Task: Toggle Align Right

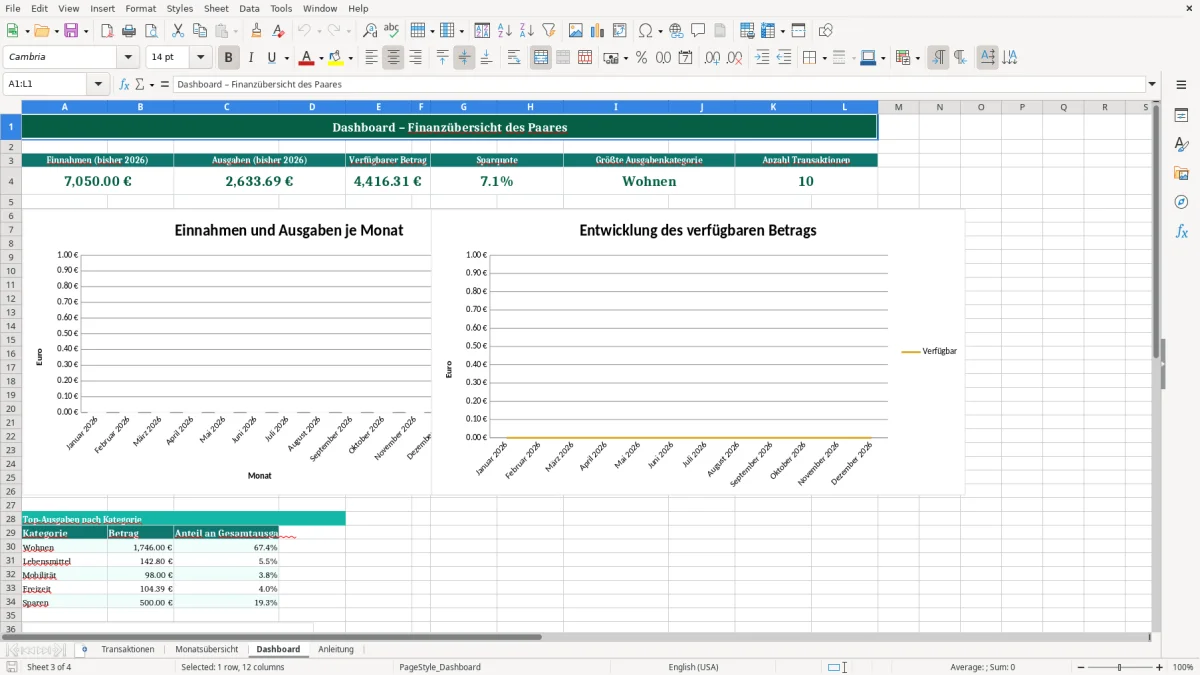Action: point(415,58)
